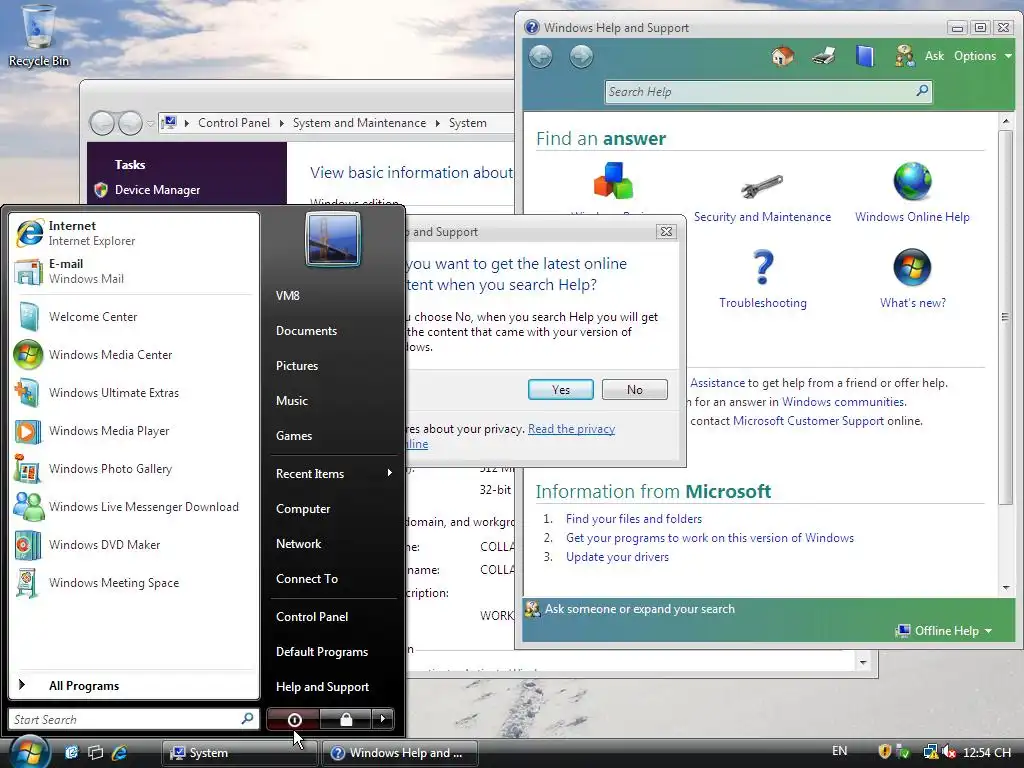Image resolution: width=1024 pixels, height=768 pixels.
Task: Open Windows Photo Gallery
Action: point(134,469)
